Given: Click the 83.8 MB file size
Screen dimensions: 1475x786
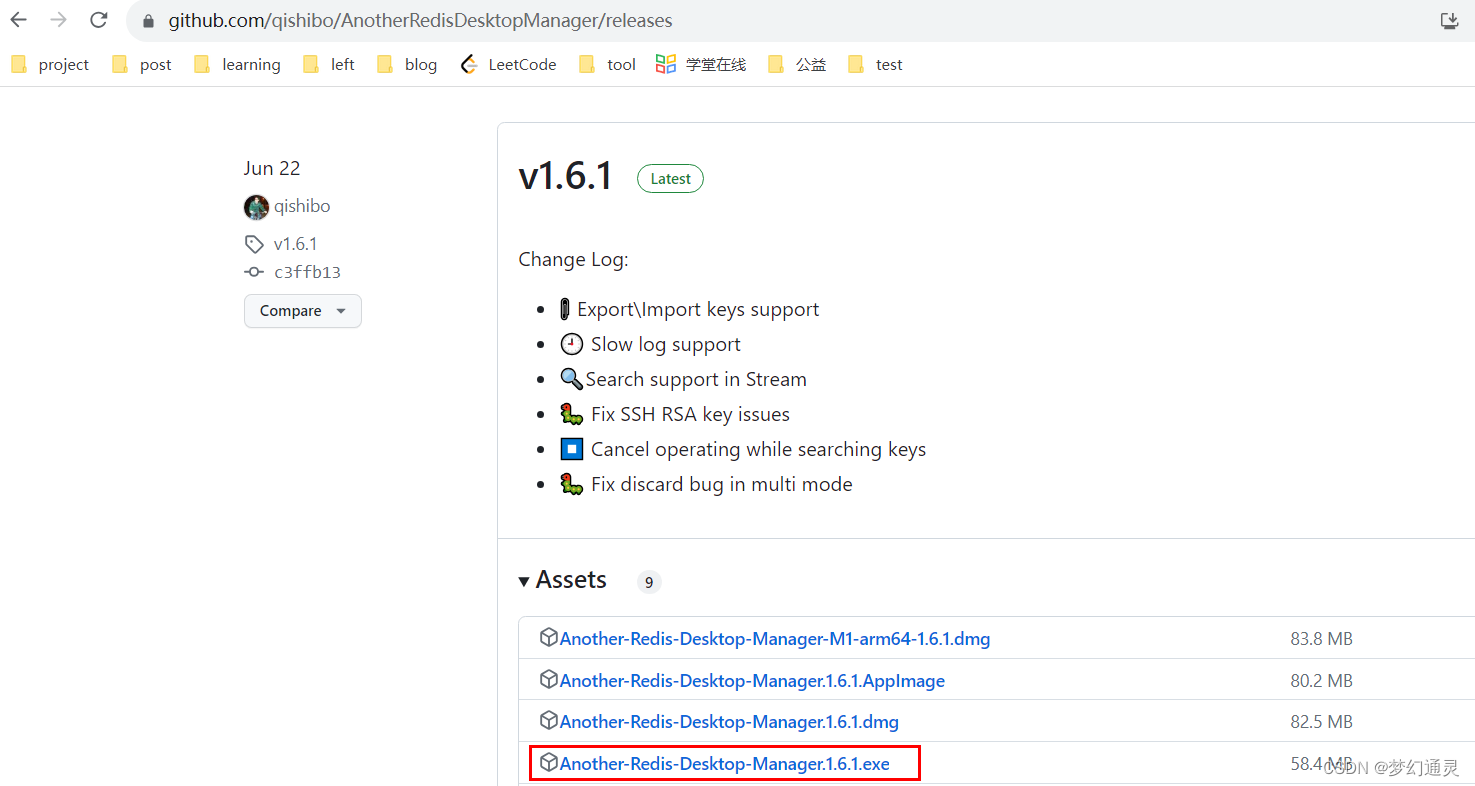Looking at the screenshot, I should pos(1321,639).
